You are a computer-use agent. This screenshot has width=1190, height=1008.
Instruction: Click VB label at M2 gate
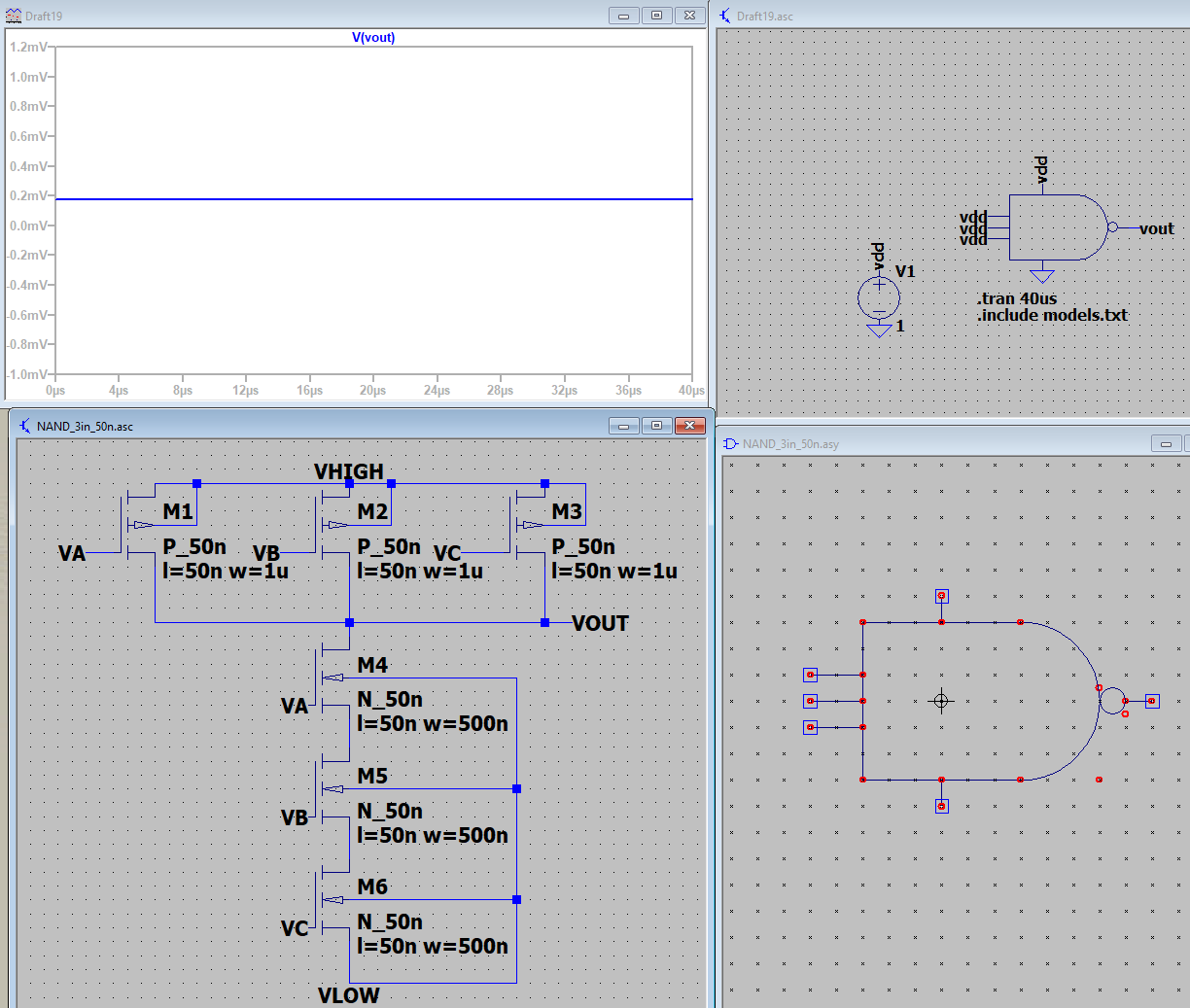(266, 554)
